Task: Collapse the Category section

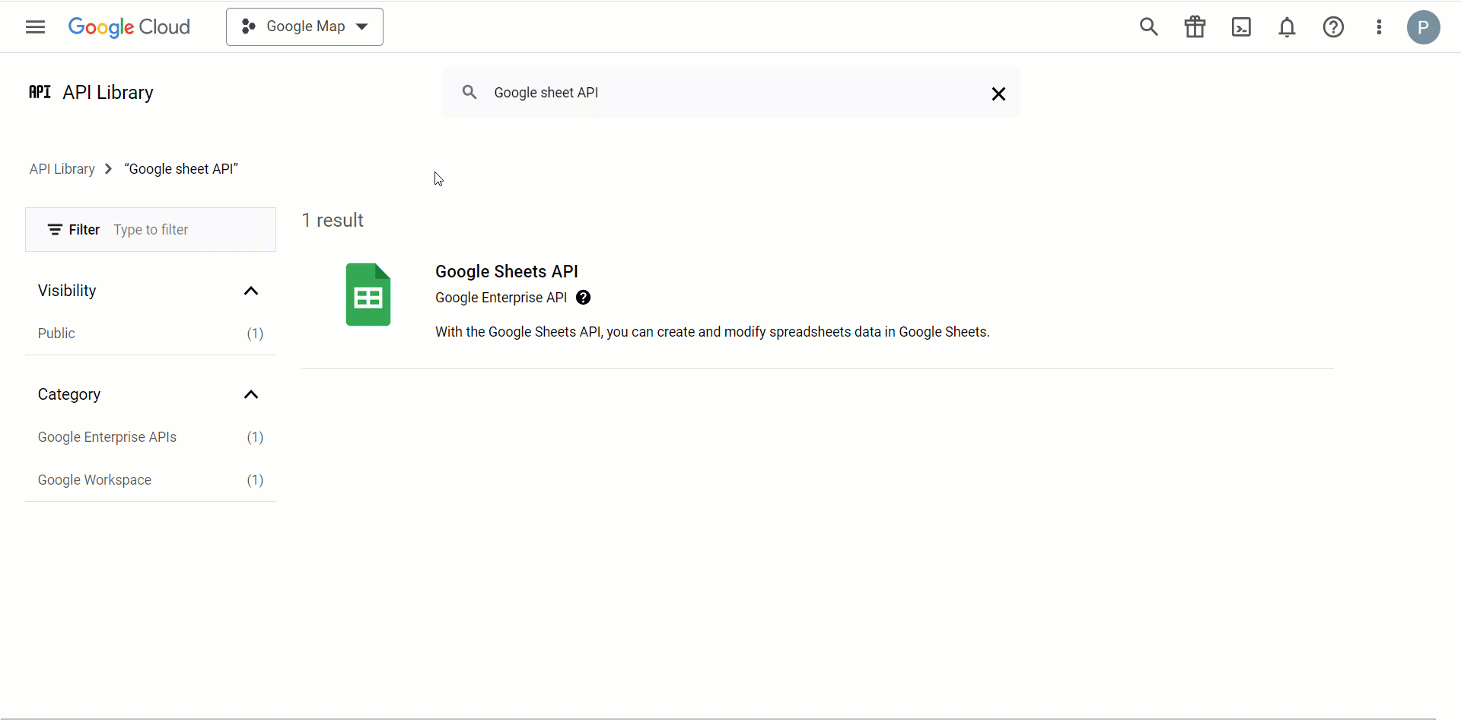Action: click(x=251, y=395)
